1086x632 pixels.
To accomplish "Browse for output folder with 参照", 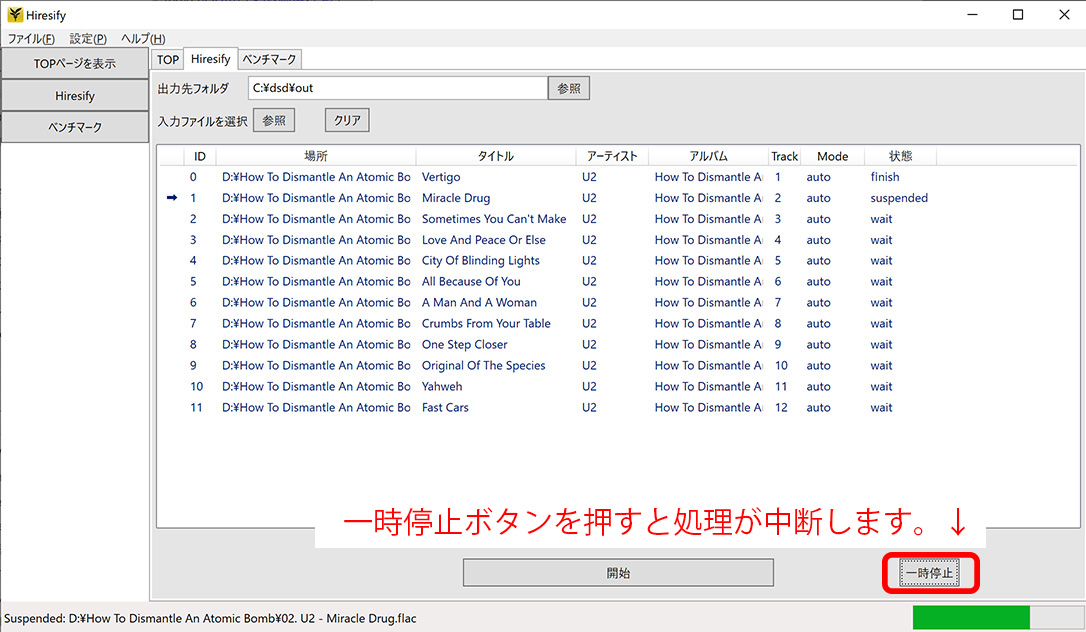I will [x=569, y=88].
